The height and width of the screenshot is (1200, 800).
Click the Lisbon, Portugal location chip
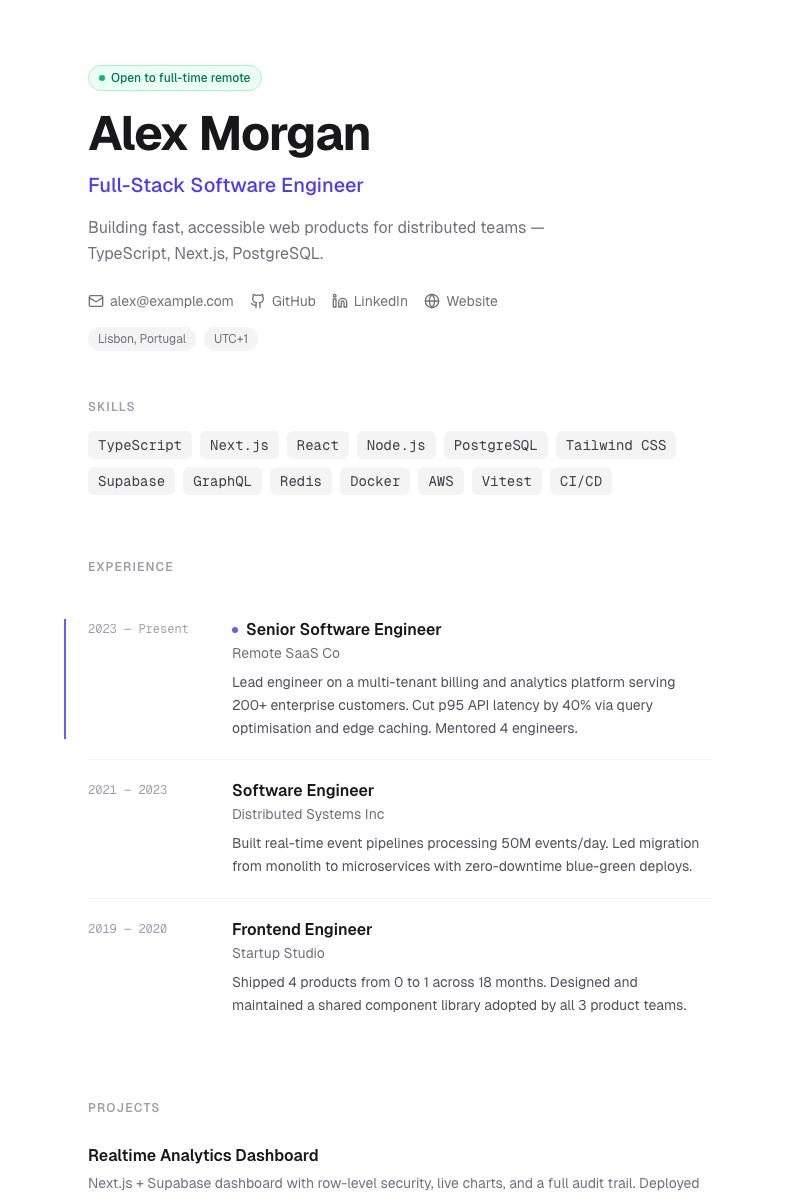[142, 339]
